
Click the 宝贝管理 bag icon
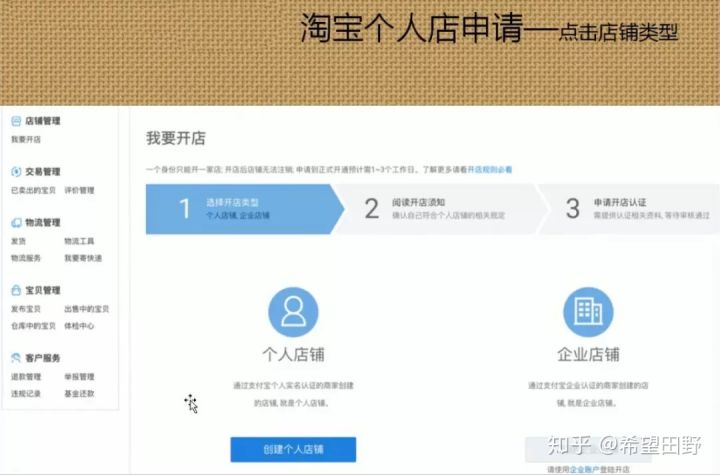coord(16,290)
